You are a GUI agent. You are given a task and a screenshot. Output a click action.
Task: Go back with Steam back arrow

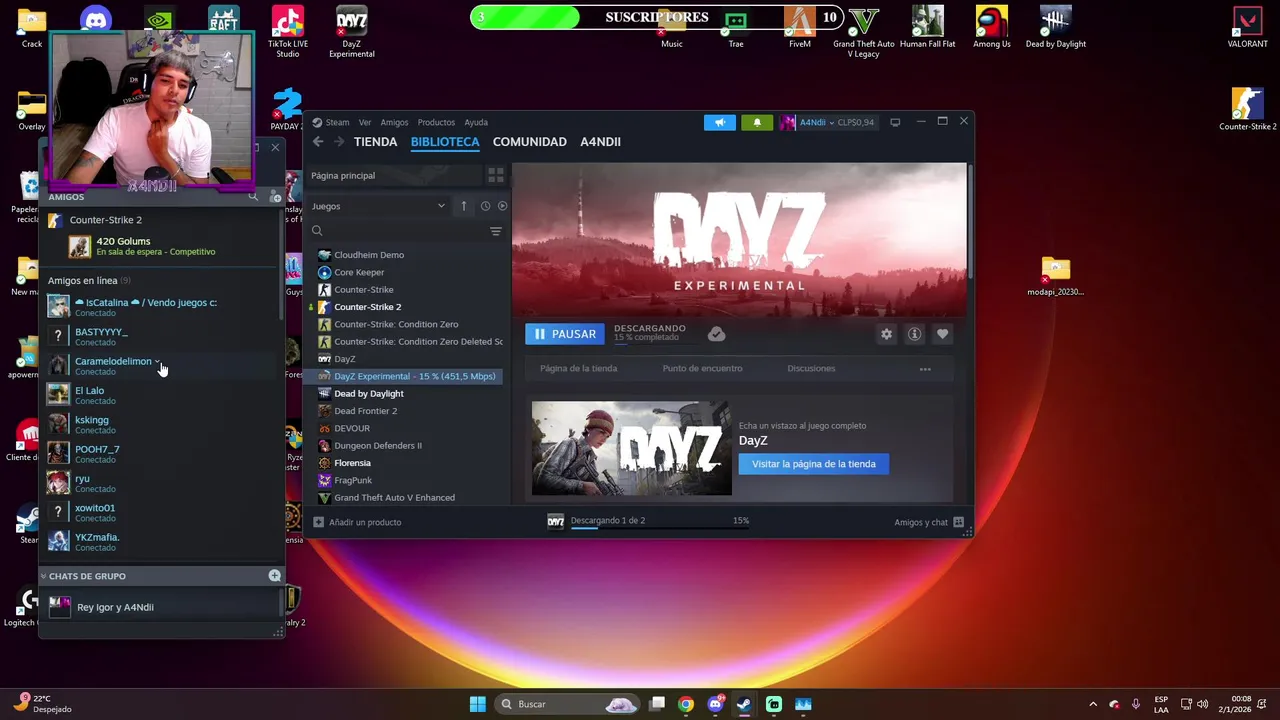point(318,142)
